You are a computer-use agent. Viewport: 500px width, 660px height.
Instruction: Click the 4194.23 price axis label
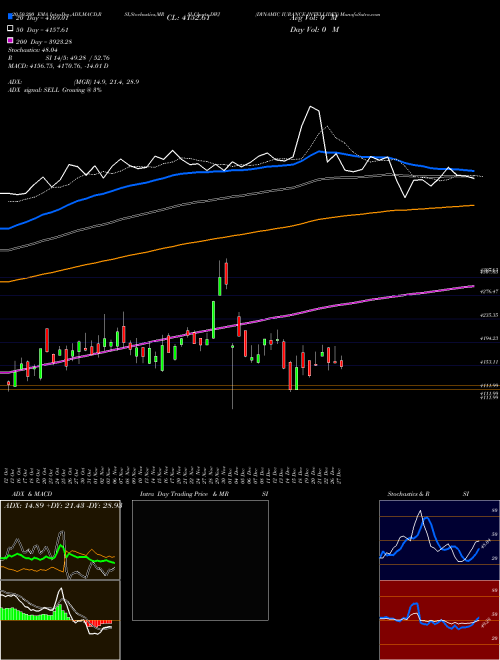[489, 338]
